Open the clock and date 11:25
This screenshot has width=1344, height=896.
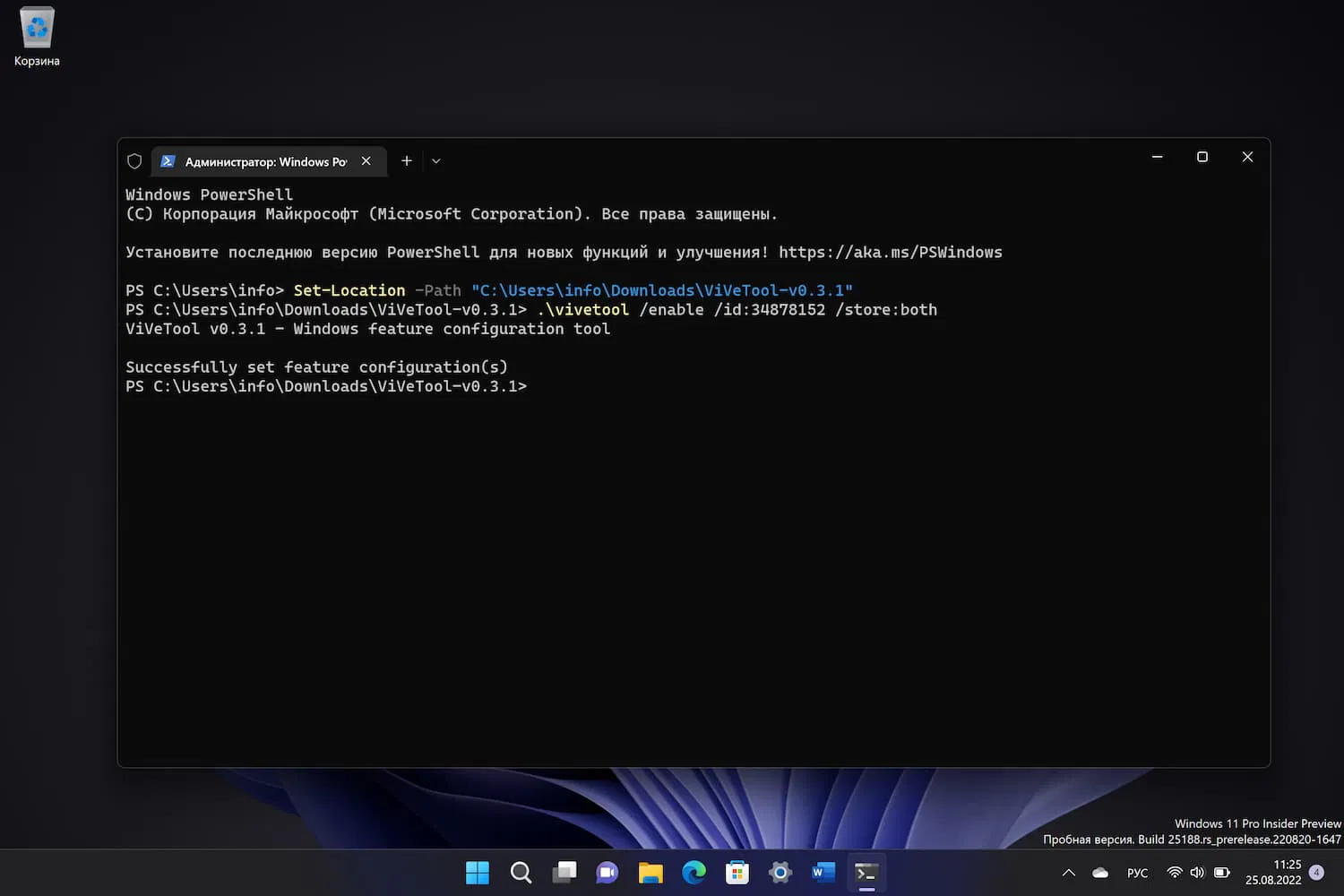click(1273, 873)
